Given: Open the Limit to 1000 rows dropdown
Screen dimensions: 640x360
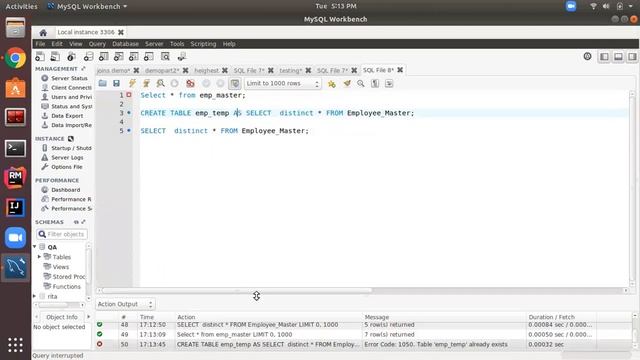Looking at the screenshot, I should (x=282, y=83).
